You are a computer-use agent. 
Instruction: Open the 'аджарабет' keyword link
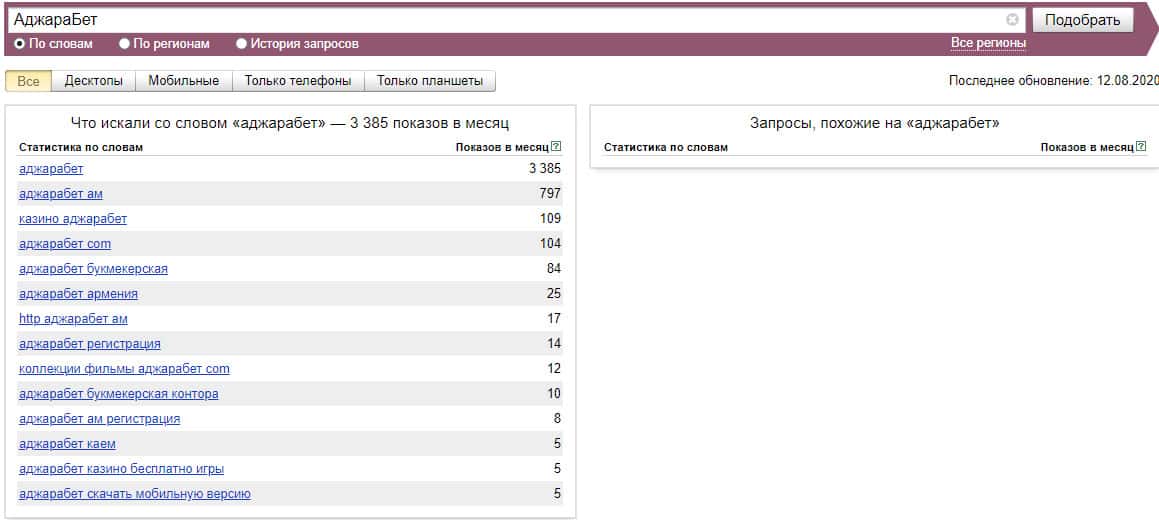tap(51, 168)
